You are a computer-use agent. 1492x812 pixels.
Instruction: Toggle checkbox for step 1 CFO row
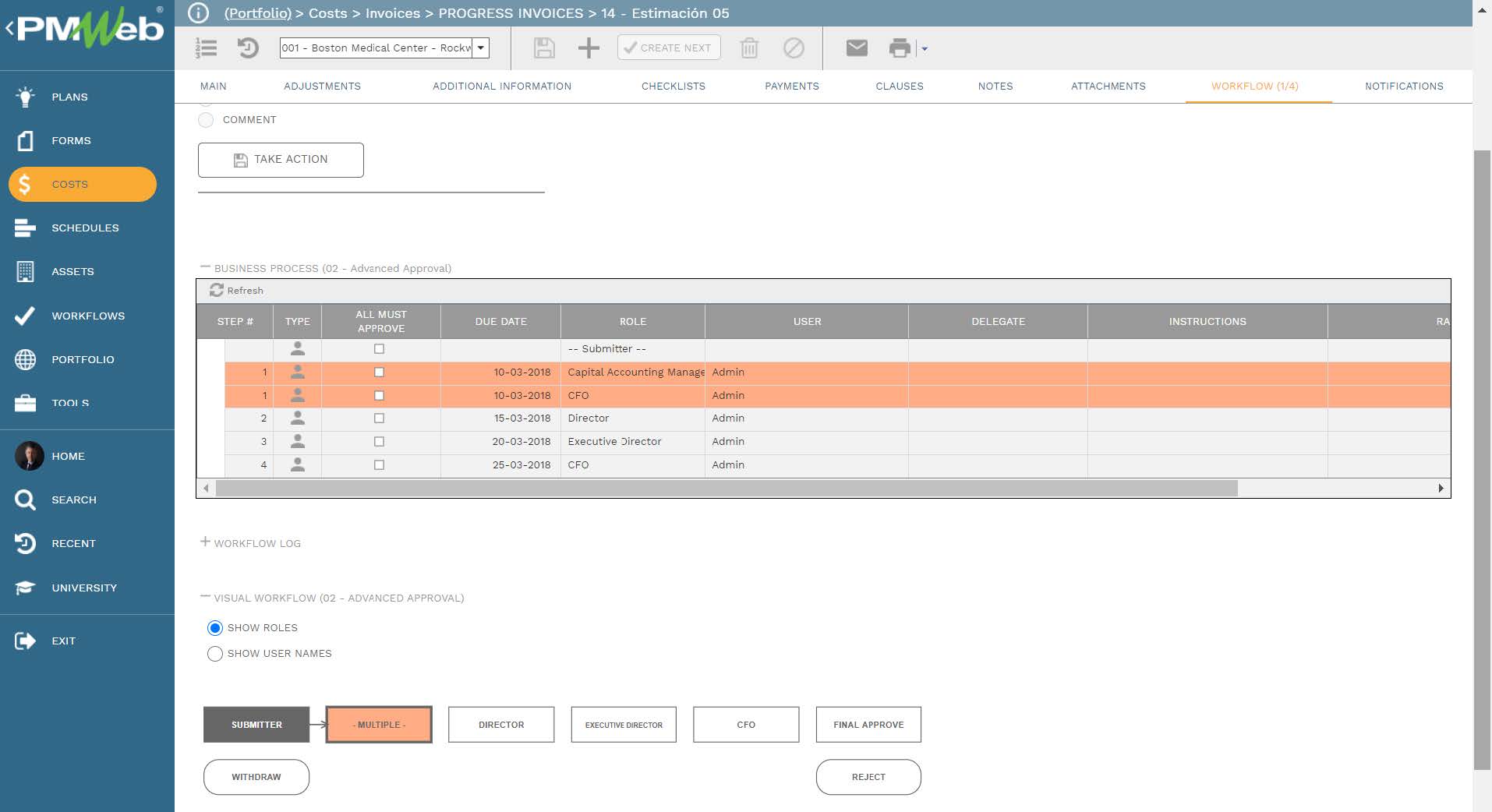pos(379,396)
